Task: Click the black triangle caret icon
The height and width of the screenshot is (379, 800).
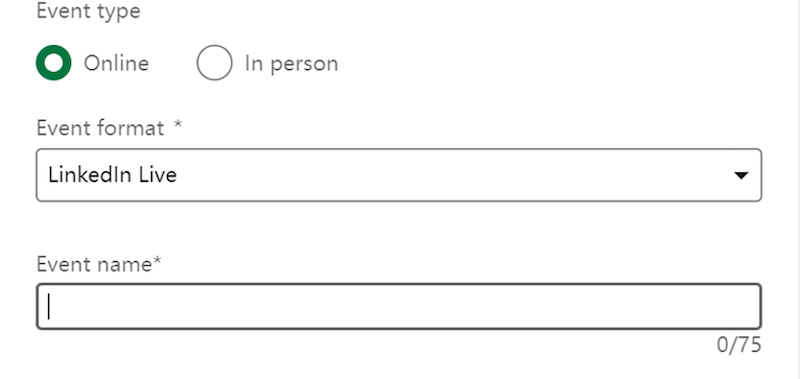Action: (x=741, y=175)
